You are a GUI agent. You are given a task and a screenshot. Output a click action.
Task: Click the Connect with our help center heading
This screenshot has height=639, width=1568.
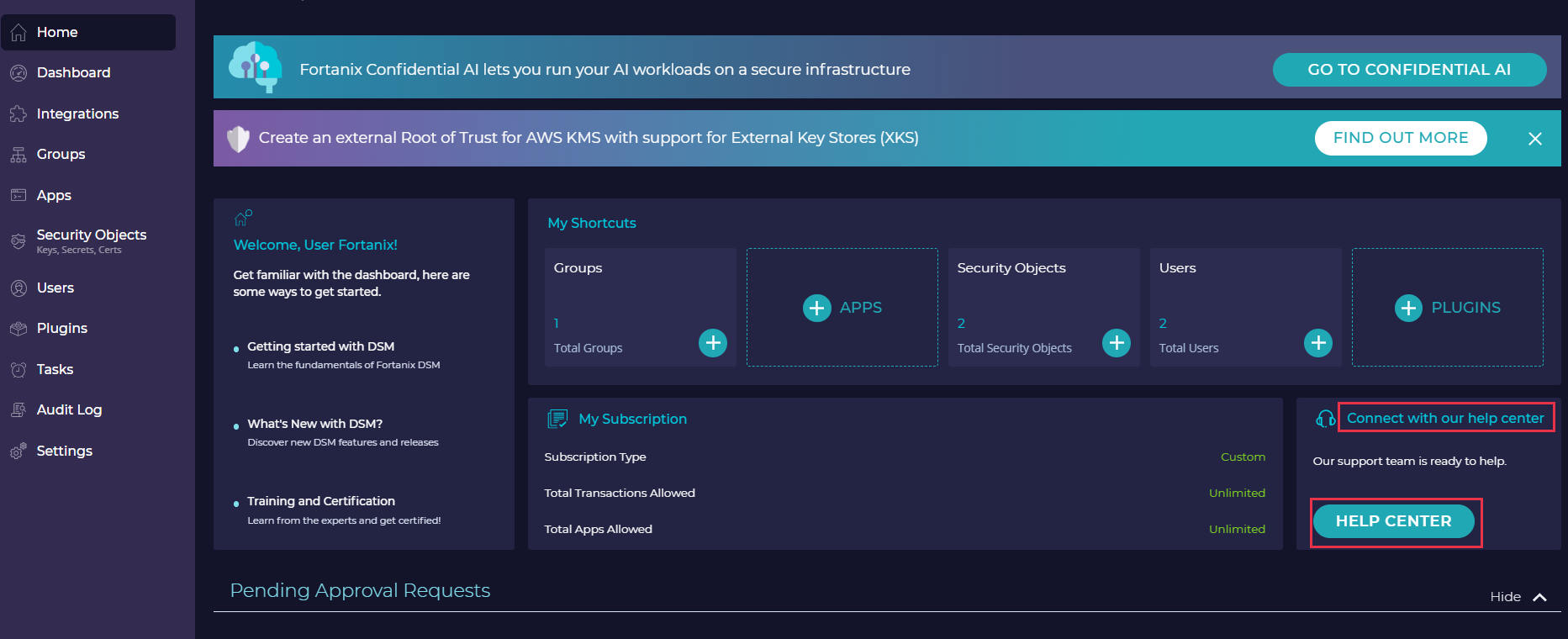[1444, 418]
